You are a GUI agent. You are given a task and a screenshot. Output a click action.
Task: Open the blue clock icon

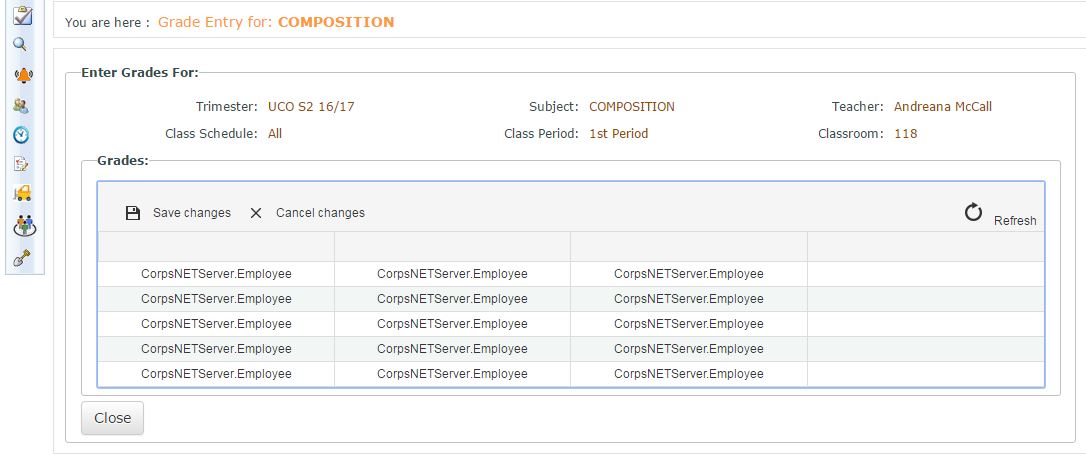pyautogui.click(x=21, y=135)
